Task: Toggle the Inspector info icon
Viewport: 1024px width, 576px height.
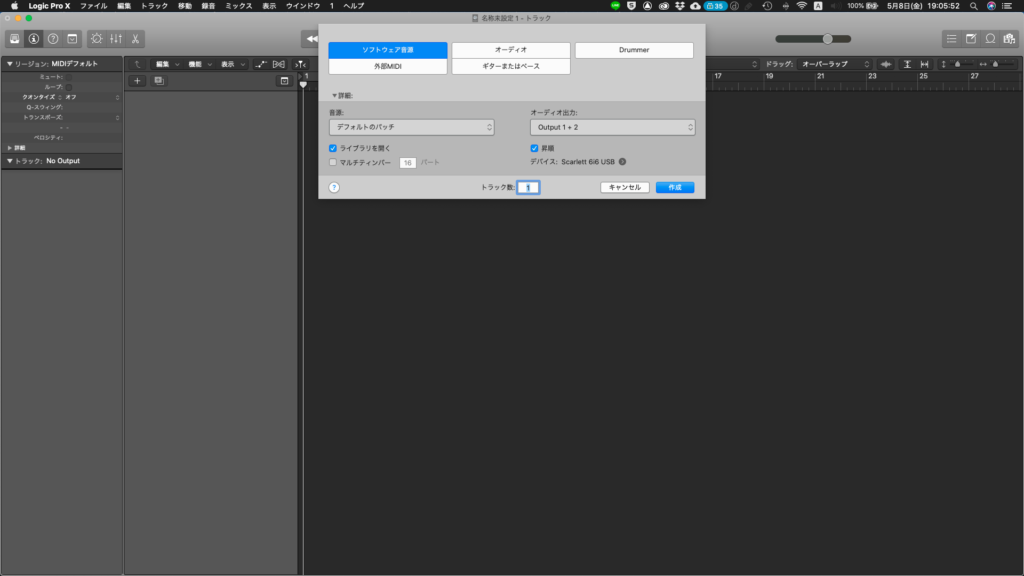Action: (x=34, y=39)
